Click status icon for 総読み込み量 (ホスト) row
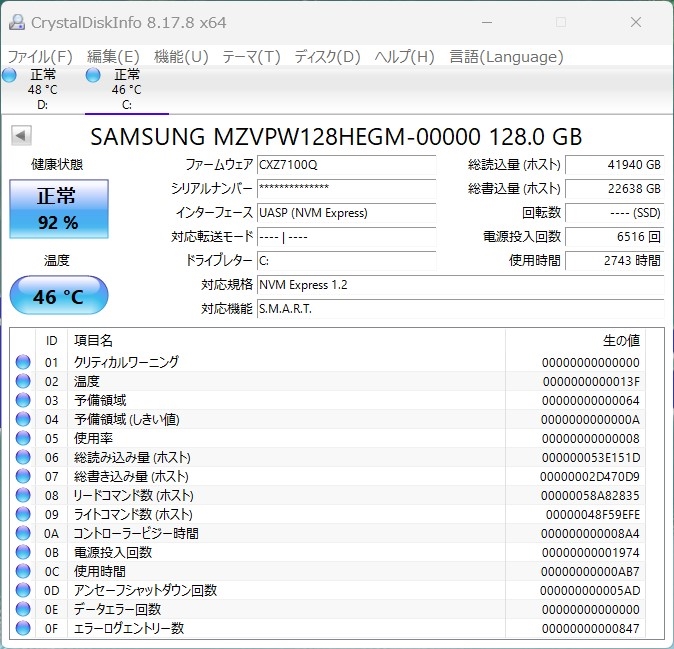 23,457
